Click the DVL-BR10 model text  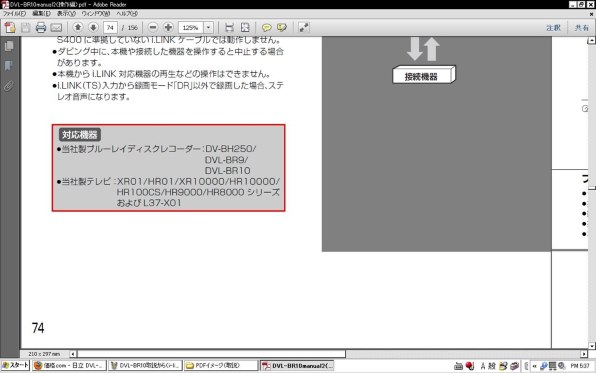click(x=228, y=171)
